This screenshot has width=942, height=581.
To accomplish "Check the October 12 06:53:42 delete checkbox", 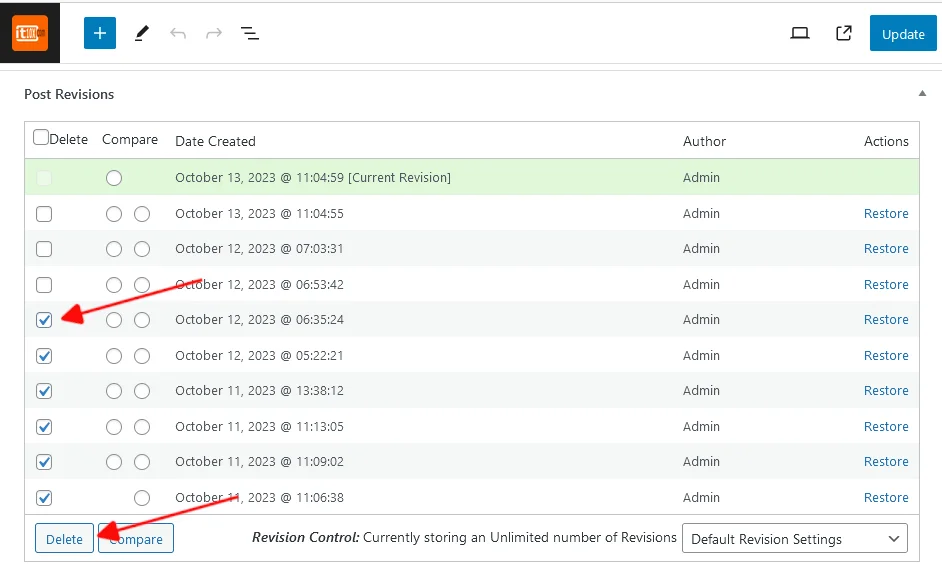I will pyautogui.click(x=44, y=285).
